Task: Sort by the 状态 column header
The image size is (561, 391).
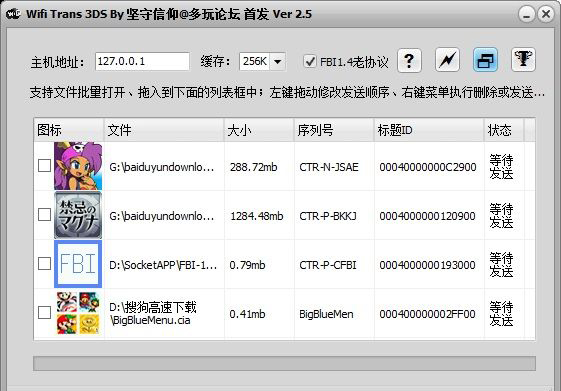Action: (504, 130)
